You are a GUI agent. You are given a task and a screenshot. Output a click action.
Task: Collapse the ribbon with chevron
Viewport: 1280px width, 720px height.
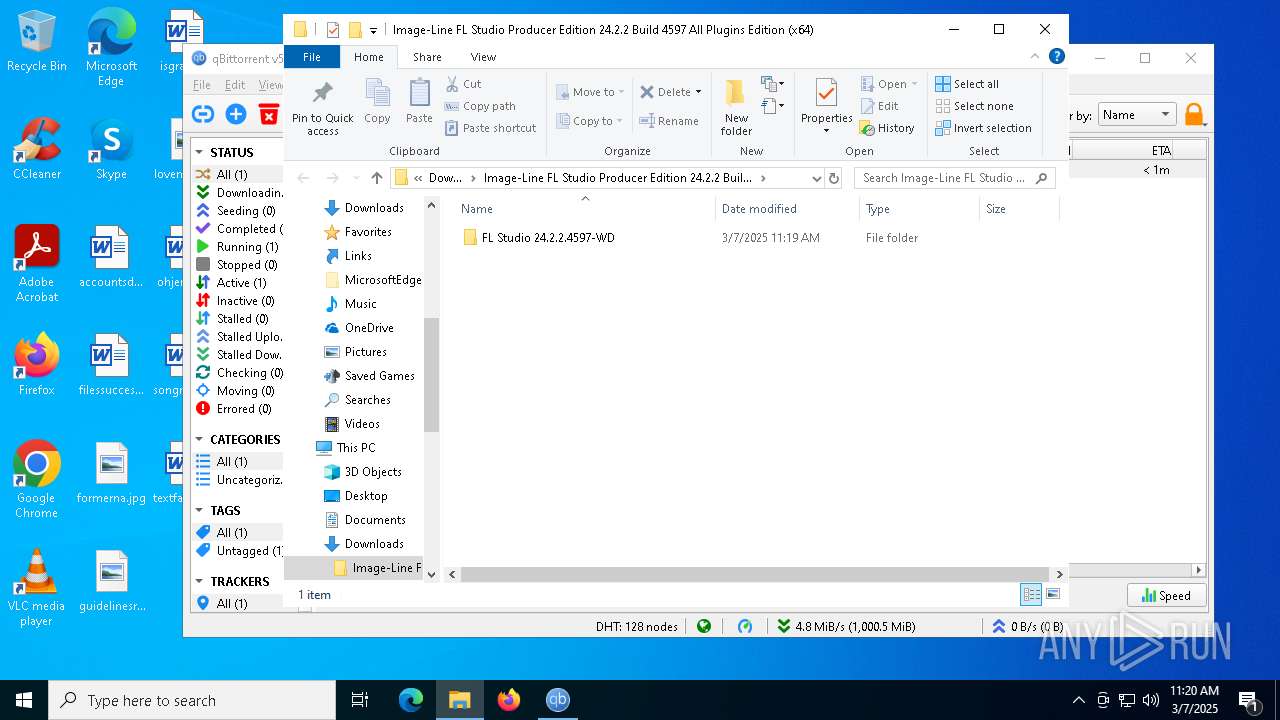tap(1035, 57)
